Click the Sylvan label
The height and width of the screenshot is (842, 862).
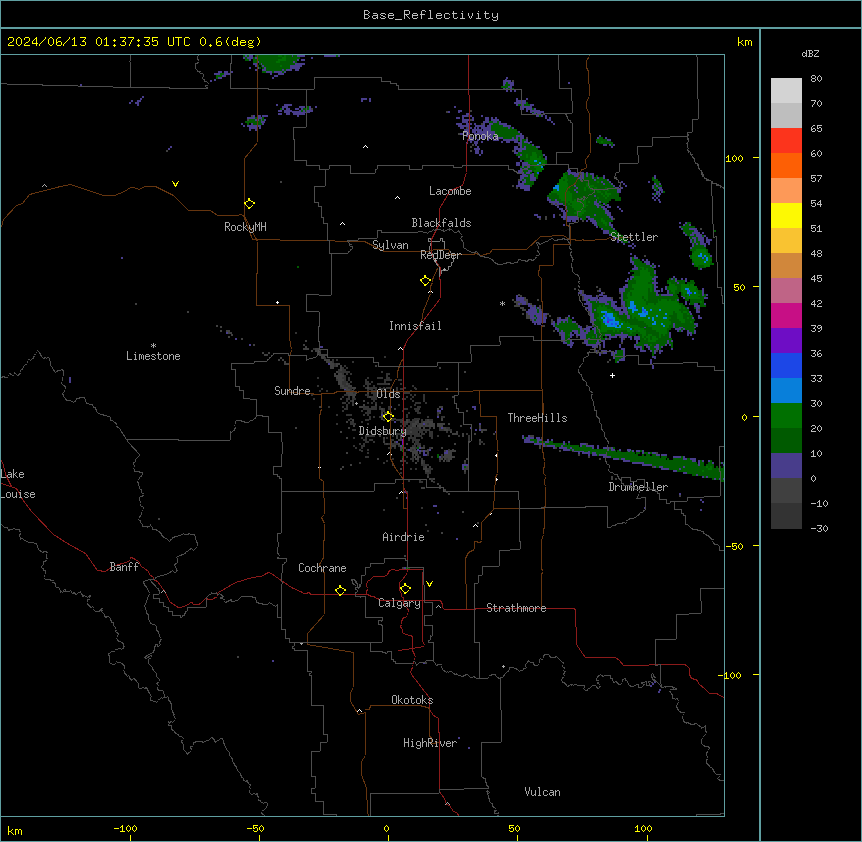point(390,246)
